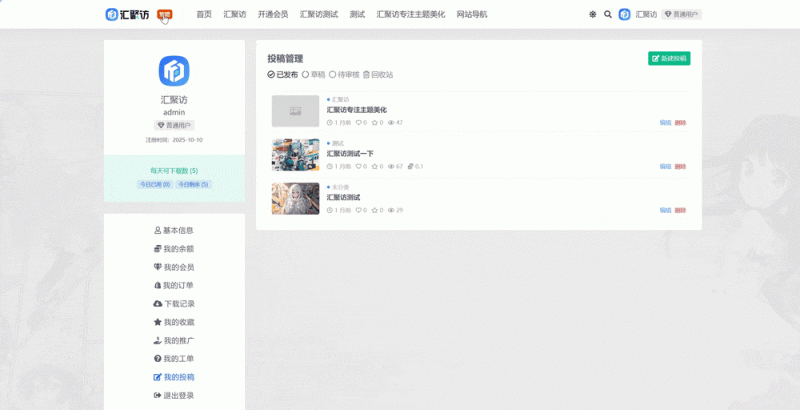Screen dimensions: 800x410
Task: Open the 回收站 trash filter
Action: tap(378, 74)
